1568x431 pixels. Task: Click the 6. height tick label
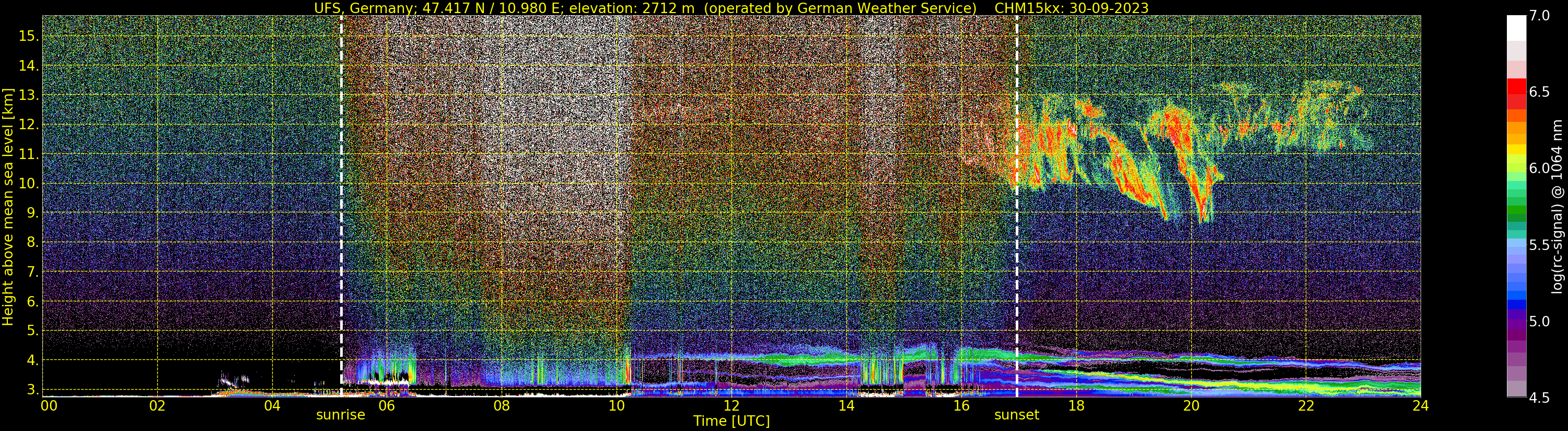tap(33, 301)
